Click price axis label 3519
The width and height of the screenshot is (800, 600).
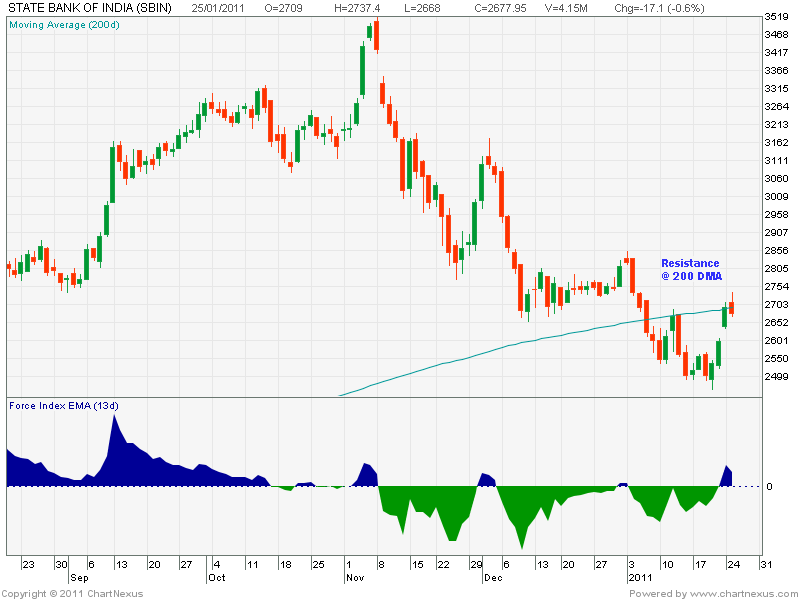(x=776, y=17)
